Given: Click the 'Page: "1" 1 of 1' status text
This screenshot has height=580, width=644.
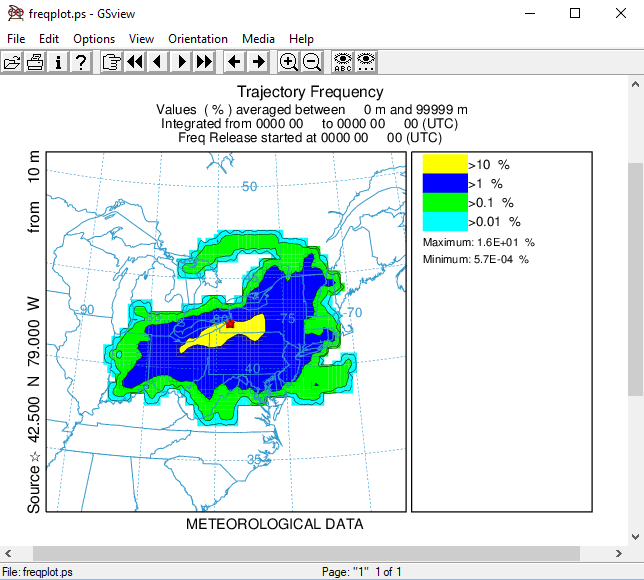Looking at the screenshot, I should coord(361,572).
